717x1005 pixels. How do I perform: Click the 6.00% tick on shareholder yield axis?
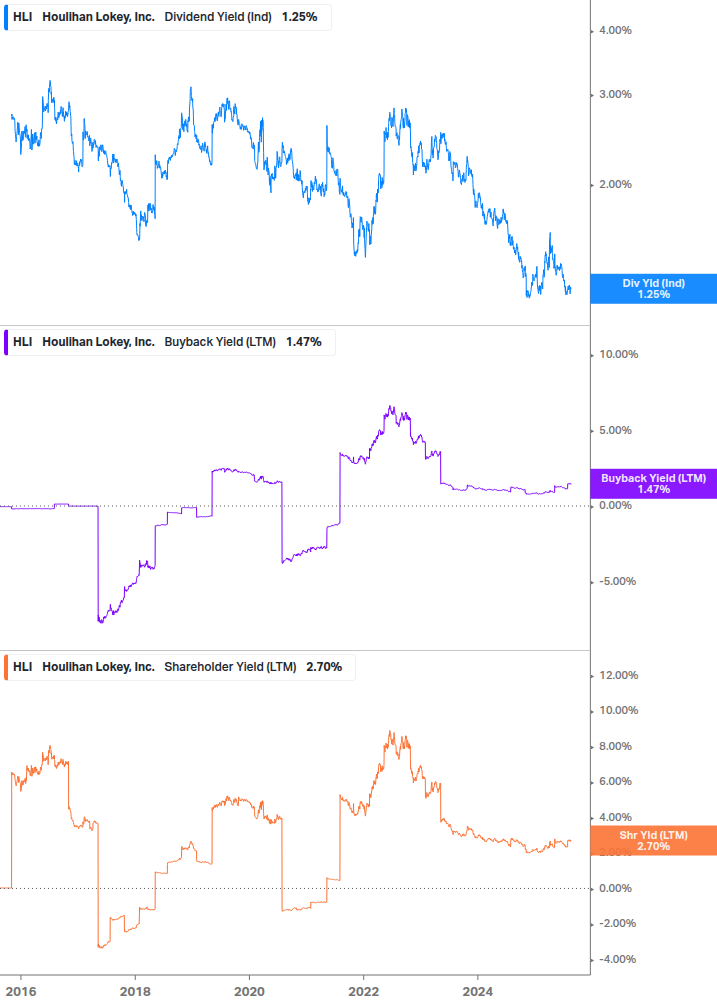pos(615,781)
